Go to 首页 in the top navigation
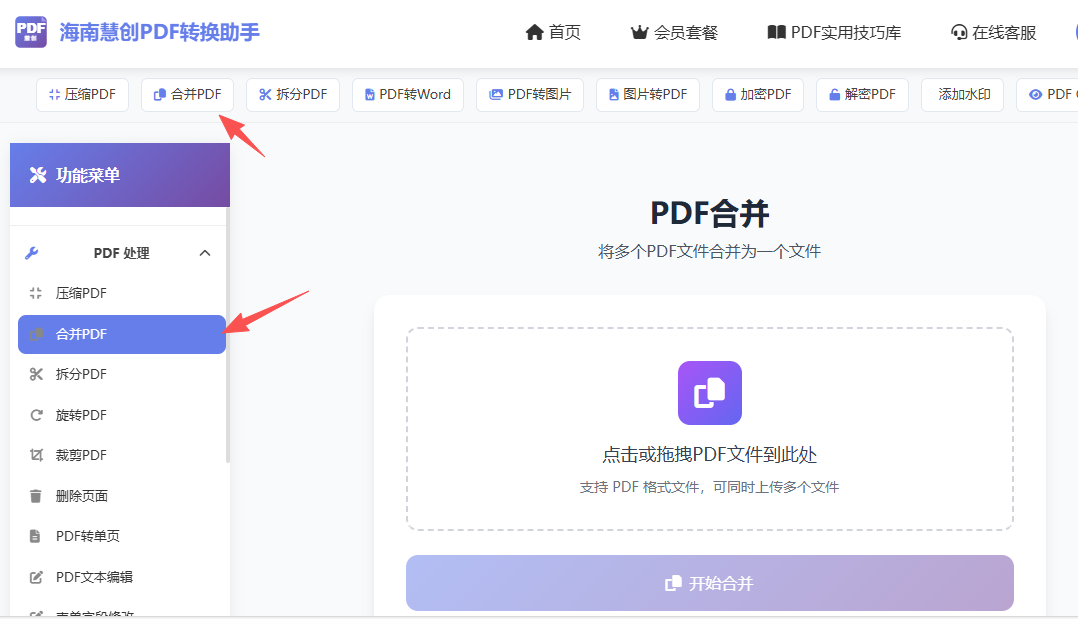This screenshot has width=1078, height=619. point(553,32)
